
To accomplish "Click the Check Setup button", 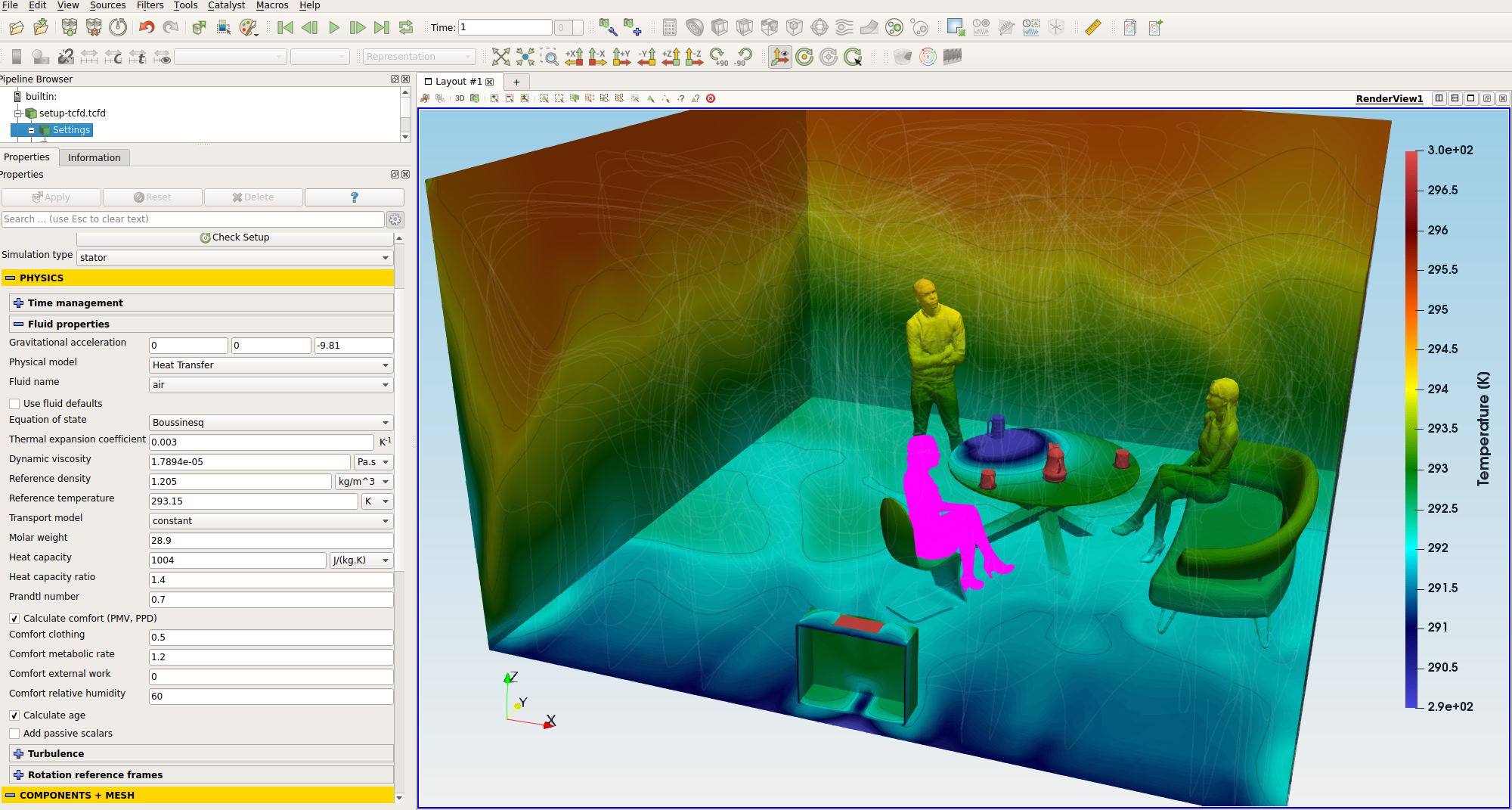I will tap(234, 237).
